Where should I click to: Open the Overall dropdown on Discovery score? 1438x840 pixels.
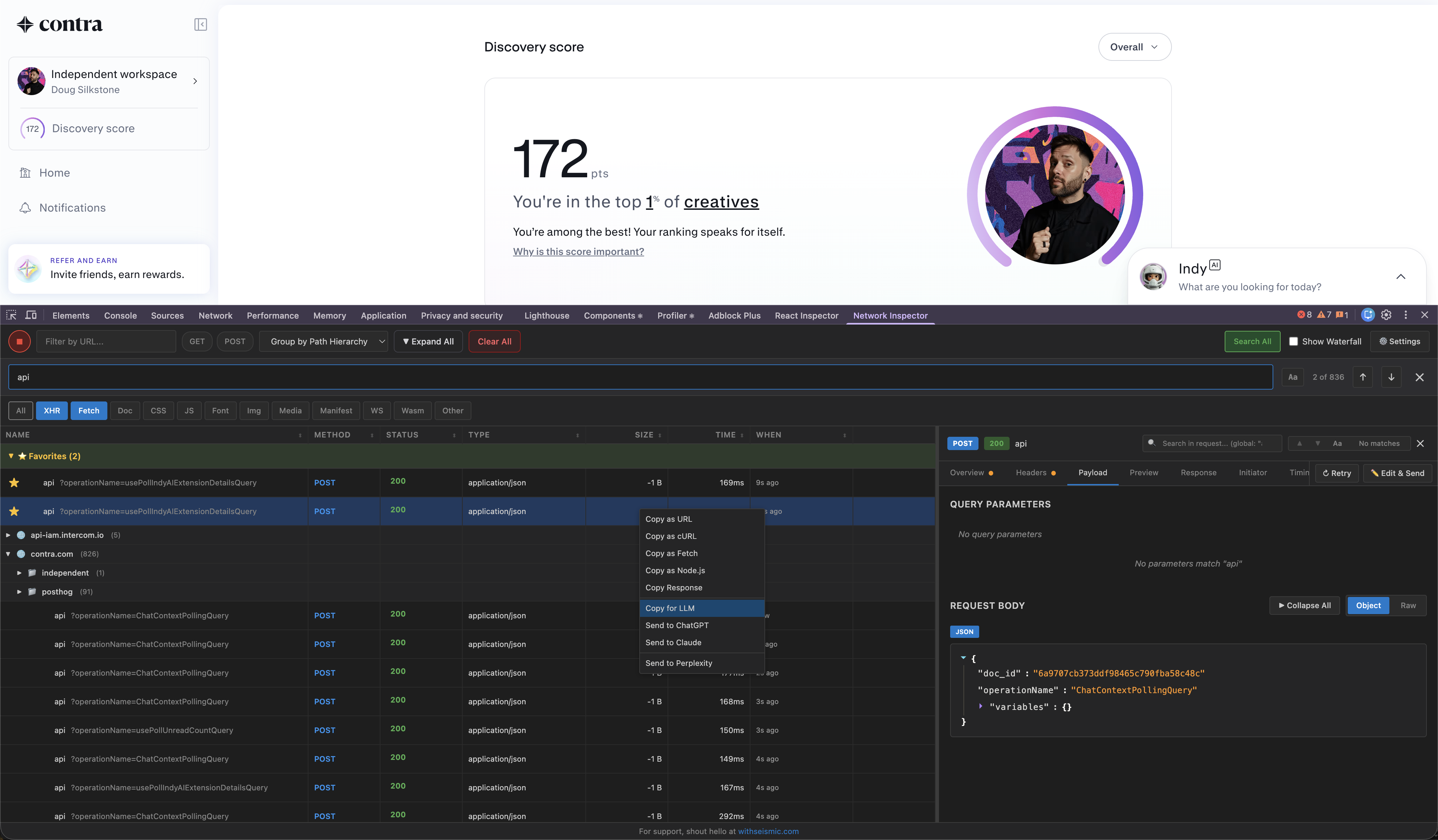click(1134, 47)
